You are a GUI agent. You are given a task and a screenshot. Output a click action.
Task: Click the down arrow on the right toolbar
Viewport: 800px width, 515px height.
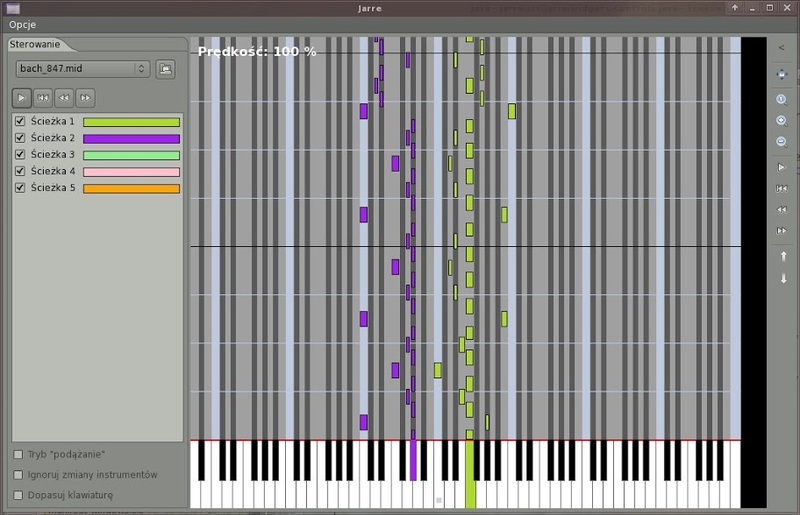click(783, 278)
